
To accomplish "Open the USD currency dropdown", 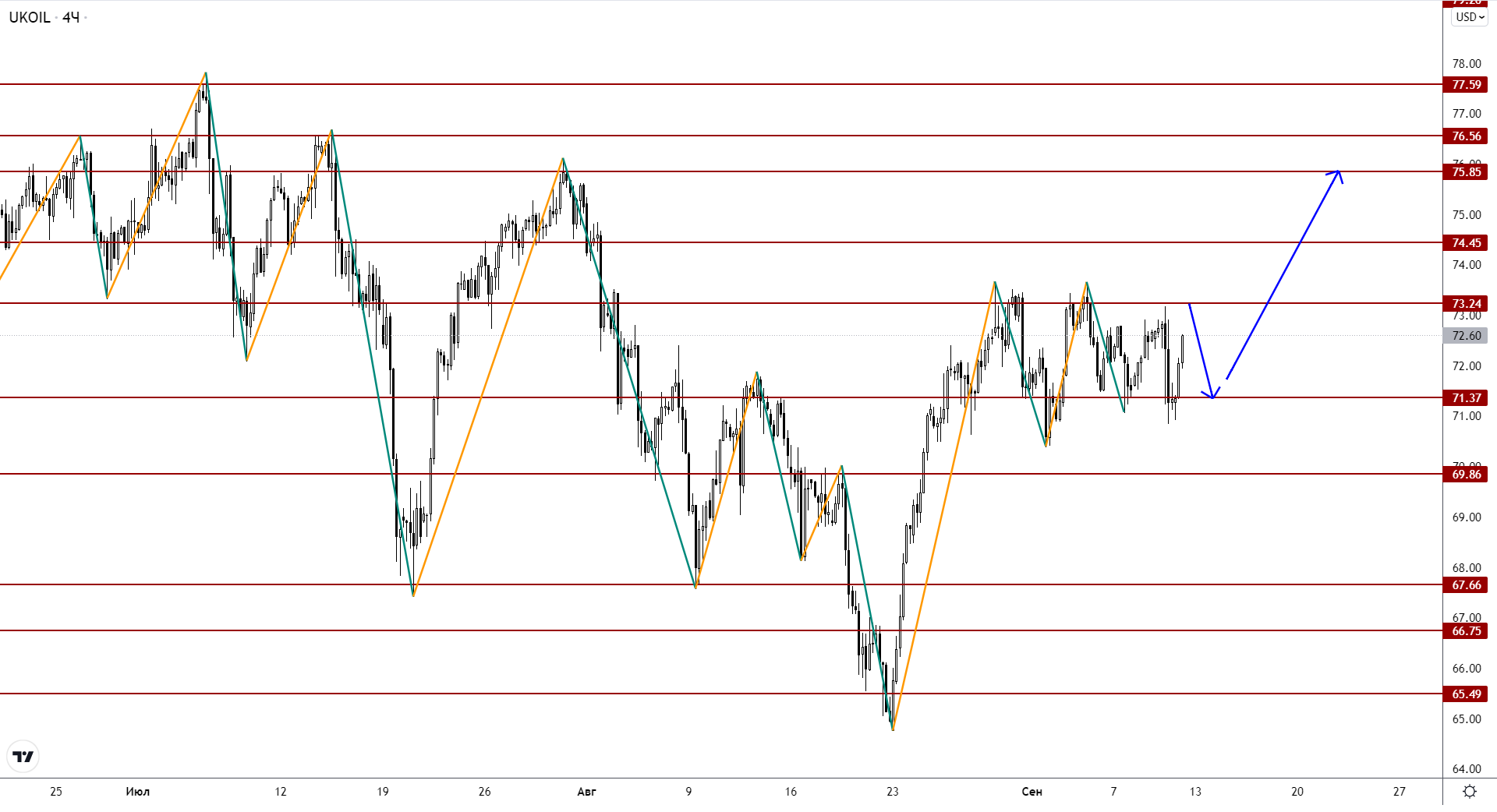I will click(1469, 17).
